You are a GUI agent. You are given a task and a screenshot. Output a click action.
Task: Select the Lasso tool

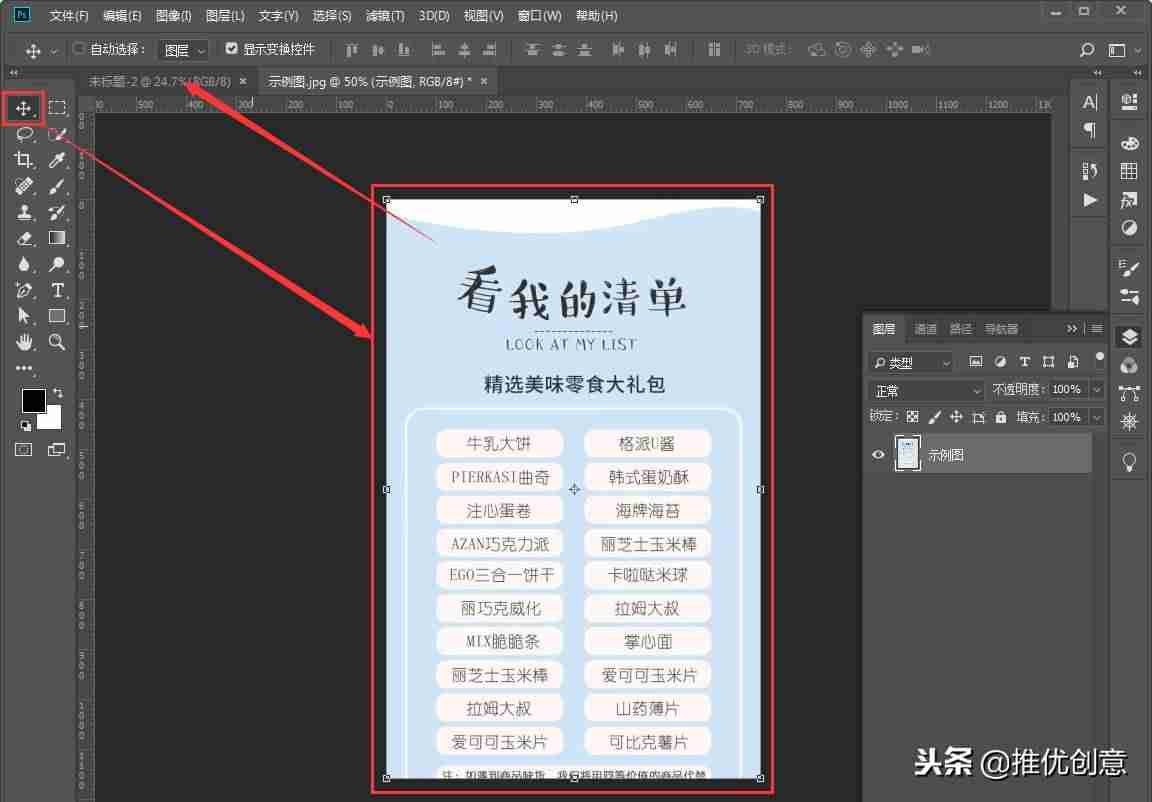[24, 134]
